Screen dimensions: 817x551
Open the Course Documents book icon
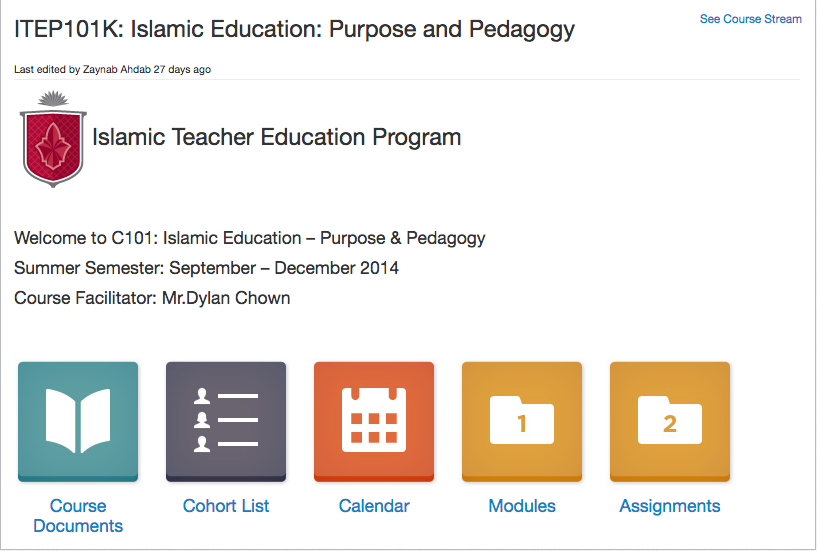click(x=78, y=421)
